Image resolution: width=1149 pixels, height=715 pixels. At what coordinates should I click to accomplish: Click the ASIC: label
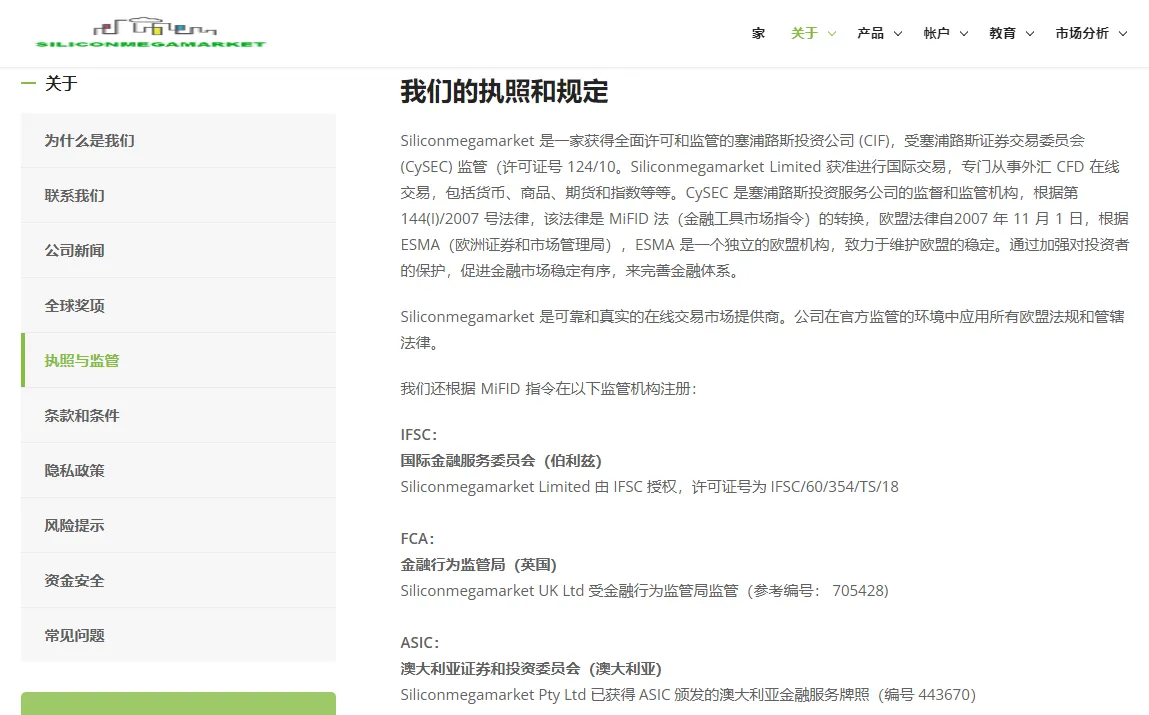[420, 642]
